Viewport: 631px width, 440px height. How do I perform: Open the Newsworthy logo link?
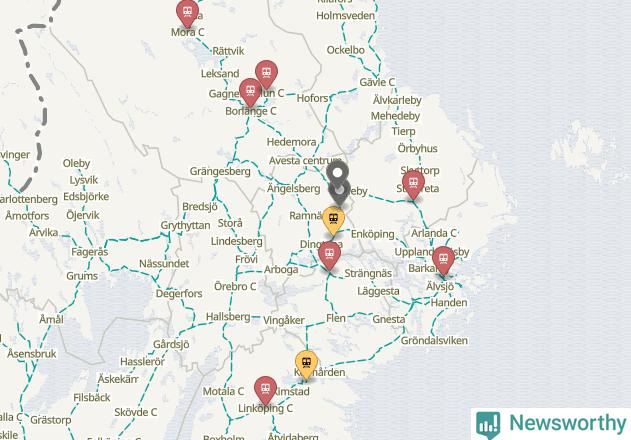tap(551, 423)
